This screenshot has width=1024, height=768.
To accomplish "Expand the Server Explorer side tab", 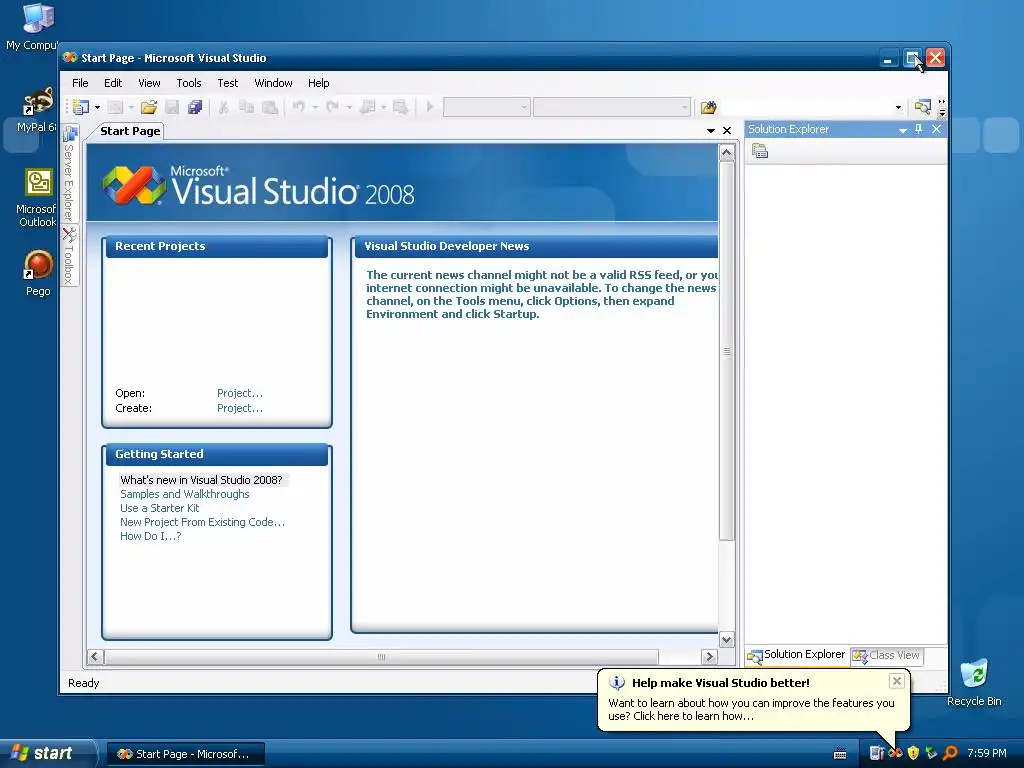I will [x=69, y=174].
